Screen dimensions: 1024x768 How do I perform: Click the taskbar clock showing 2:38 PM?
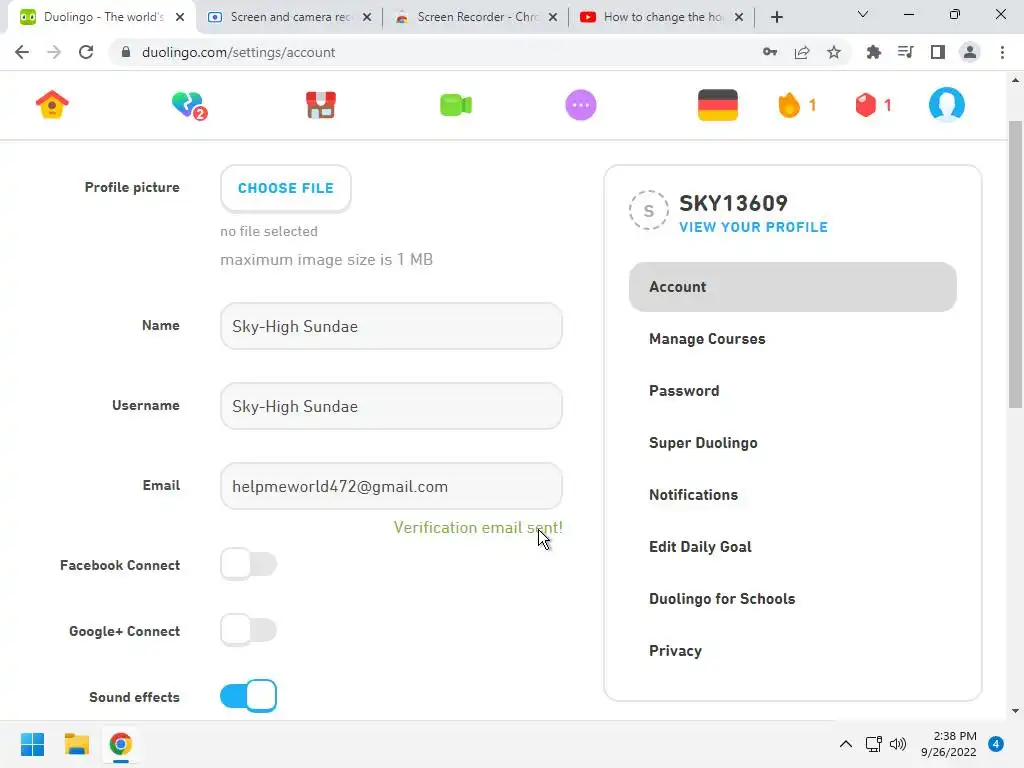[x=949, y=744]
